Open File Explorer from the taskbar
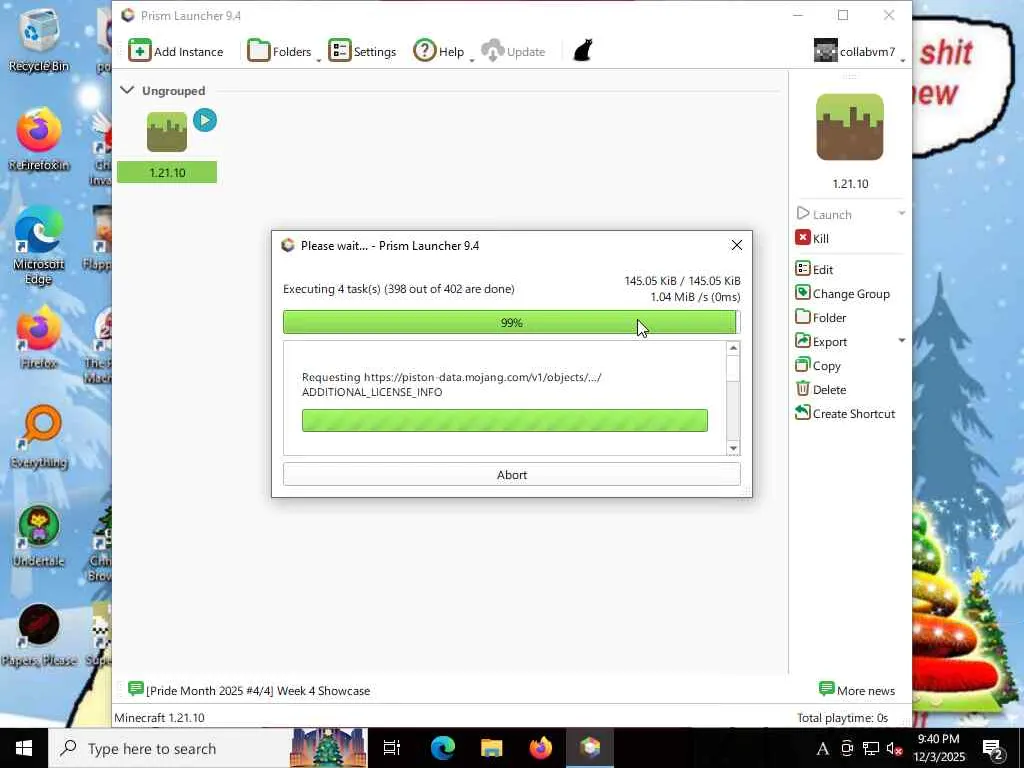1024x768 pixels. point(491,748)
